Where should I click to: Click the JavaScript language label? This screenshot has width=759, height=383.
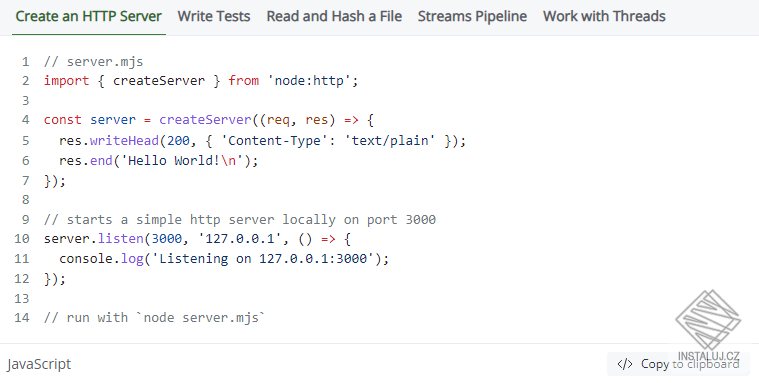39,364
